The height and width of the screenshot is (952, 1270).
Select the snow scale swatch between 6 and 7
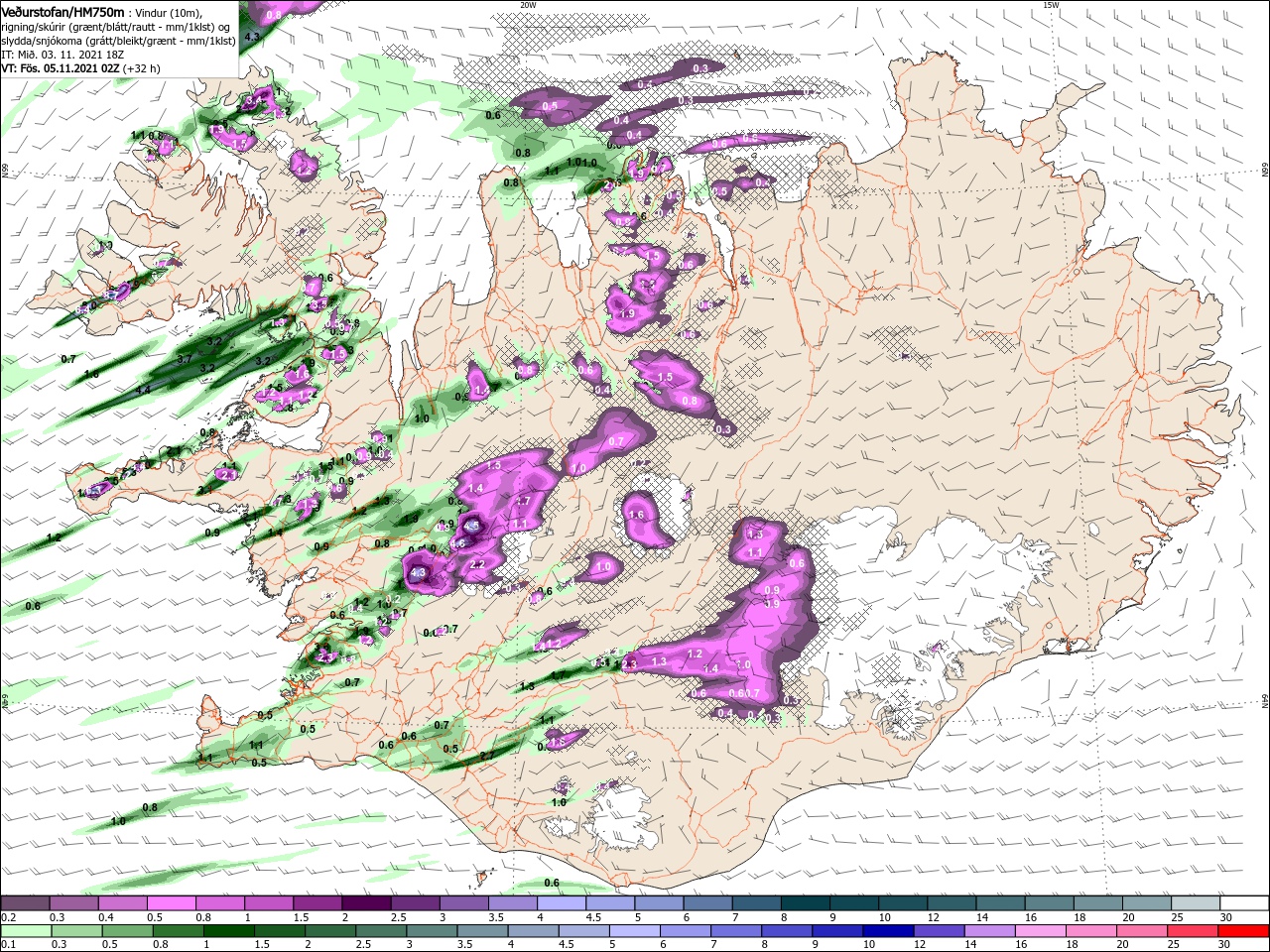pyautogui.click(x=706, y=903)
